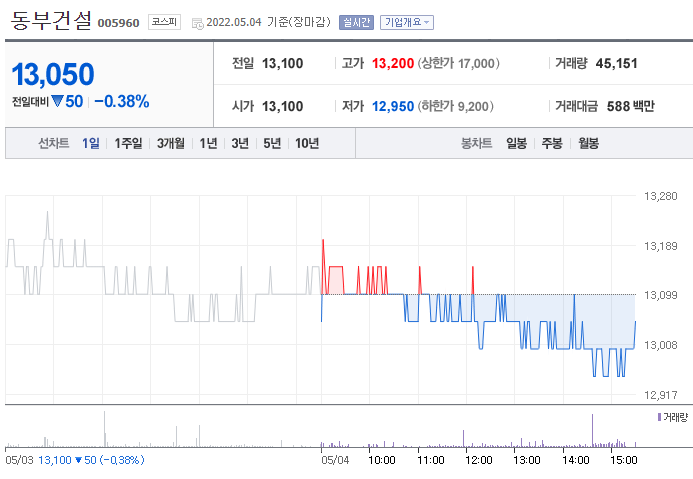Click the 하한가 9,200 text
Screen dimensions: 693x479
point(455,106)
